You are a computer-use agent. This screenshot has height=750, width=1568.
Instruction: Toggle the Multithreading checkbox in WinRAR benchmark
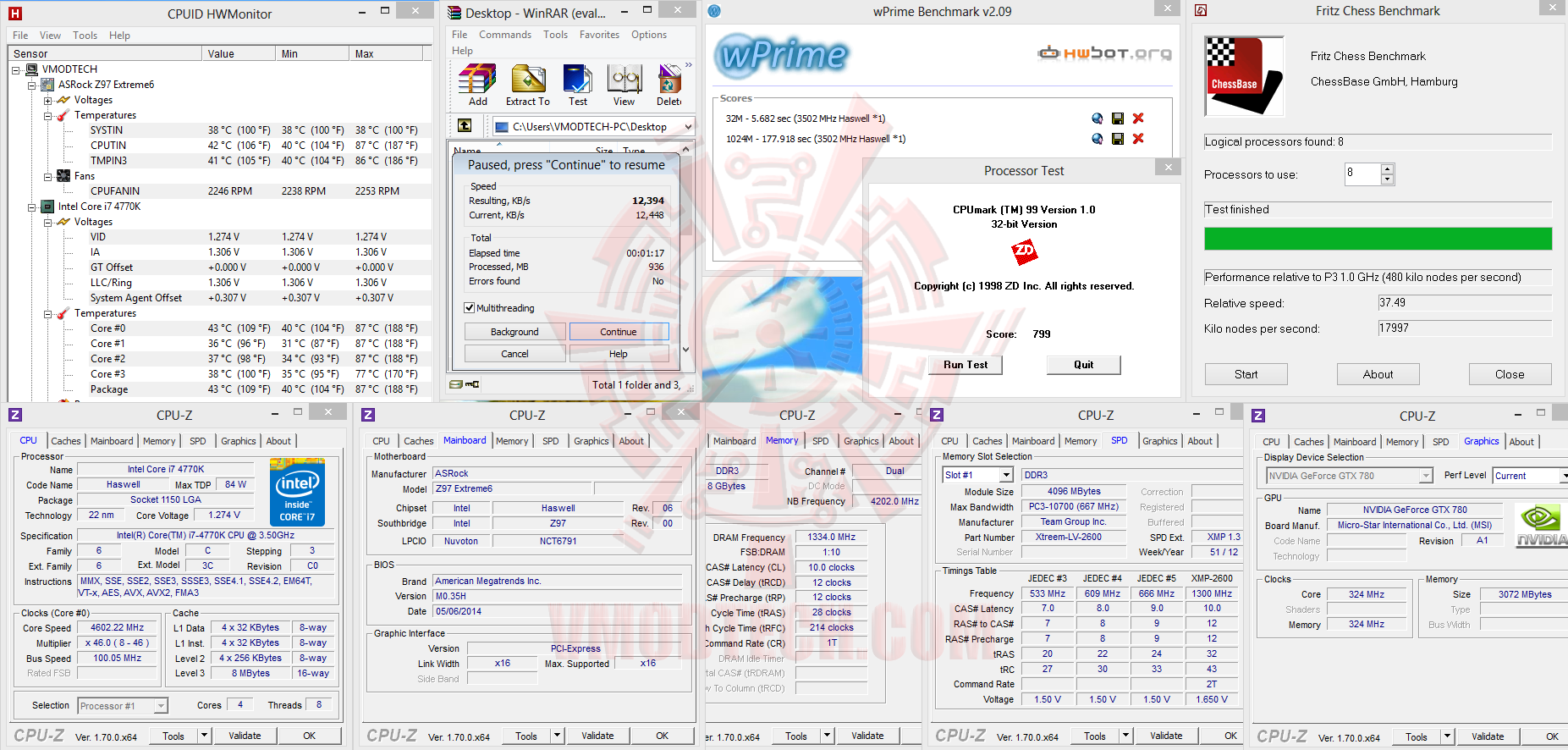coord(470,308)
